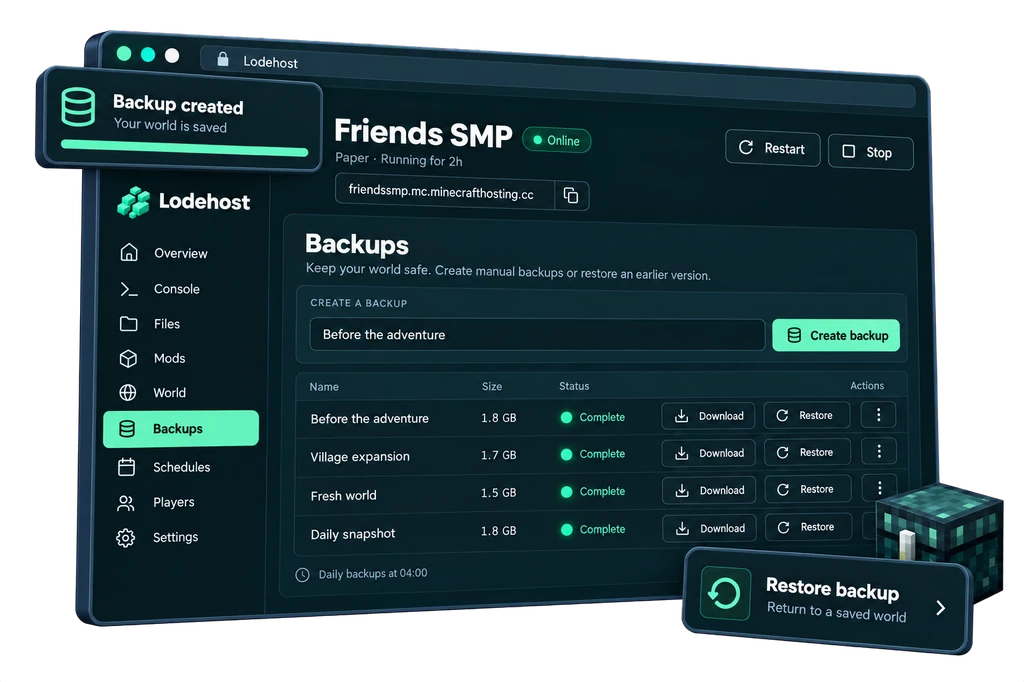1024x682 pixels.
Task: Click the CREATE A BACKUP label
Action: tap(359, 303)
